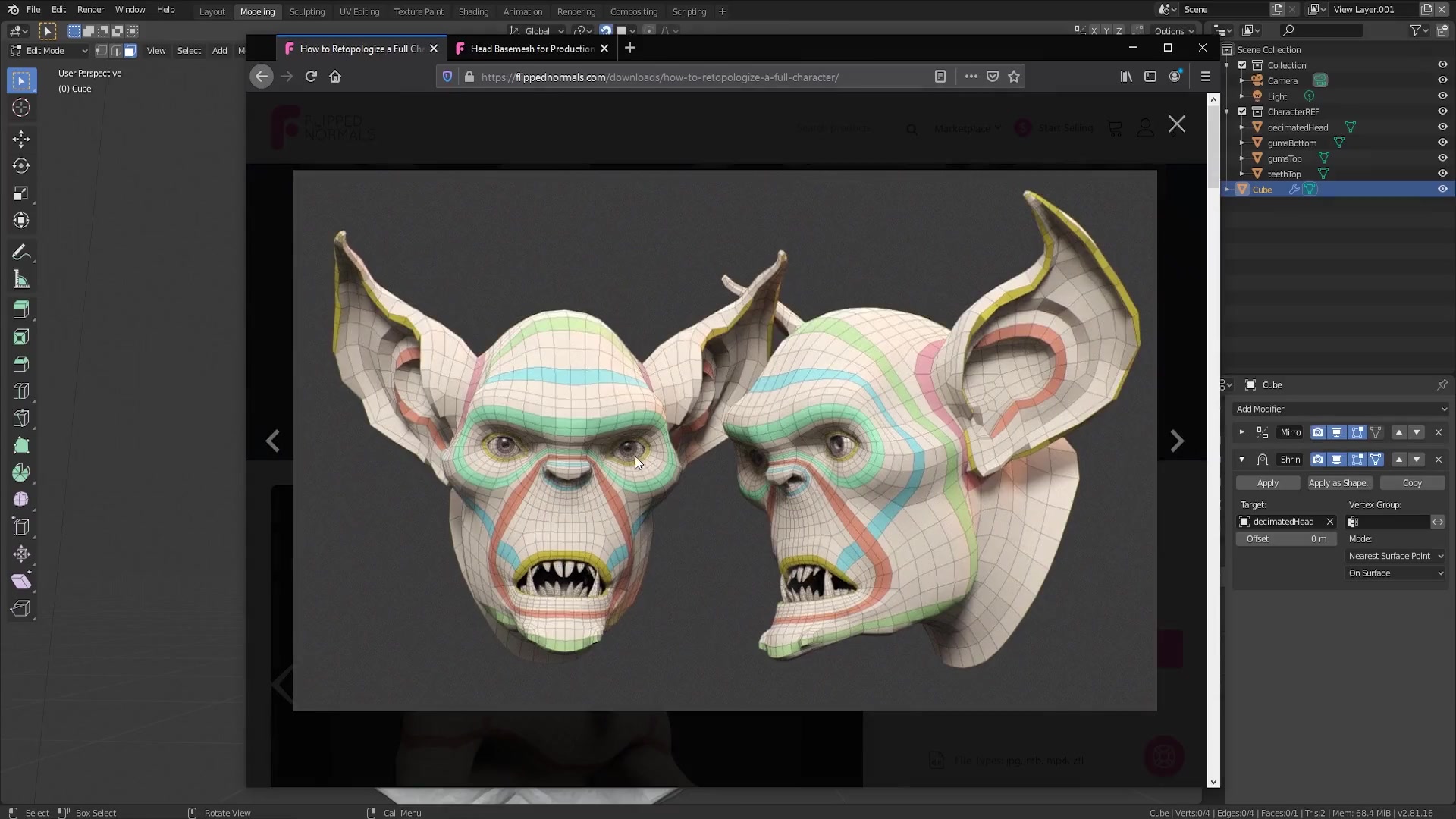This screenshot has height=819, width=1456.
Task: Show the next image in gallery
Action: [1177, 441]
